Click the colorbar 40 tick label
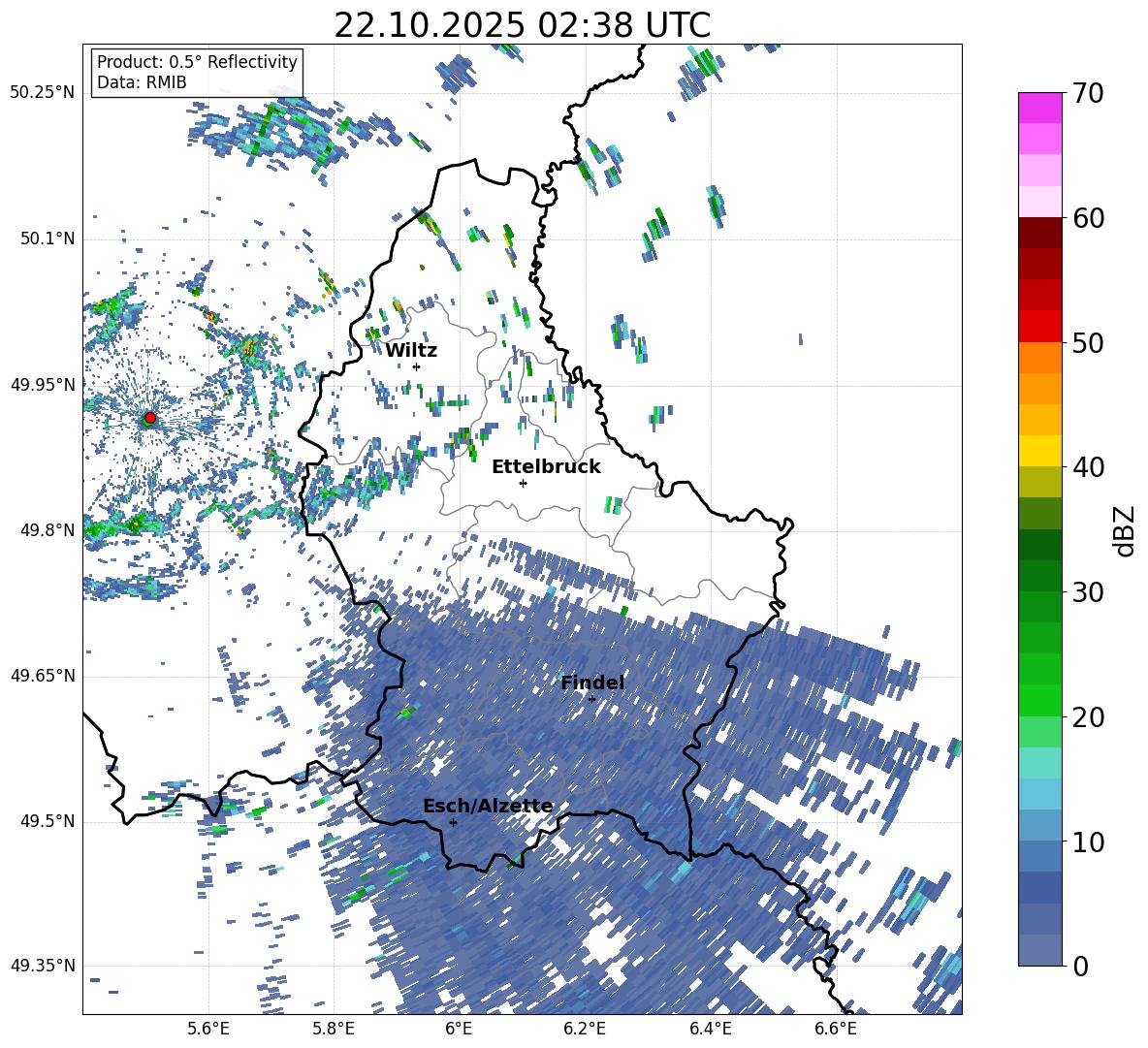Image resolution: width=1148 pixels, height=1048 pixels. pos(1088,467)
